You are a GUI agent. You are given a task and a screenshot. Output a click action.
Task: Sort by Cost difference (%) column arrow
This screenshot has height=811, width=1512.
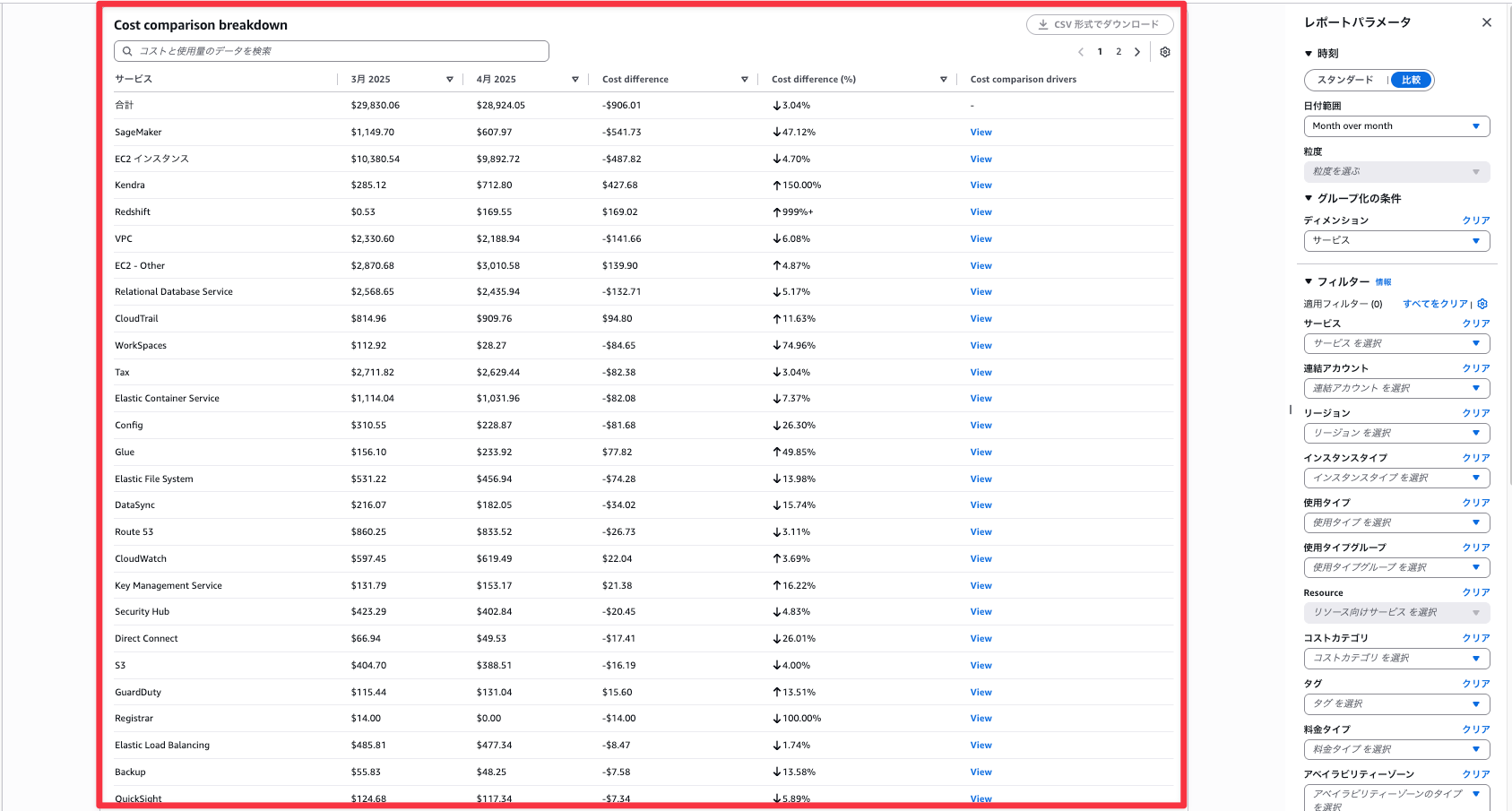[944, 80]
